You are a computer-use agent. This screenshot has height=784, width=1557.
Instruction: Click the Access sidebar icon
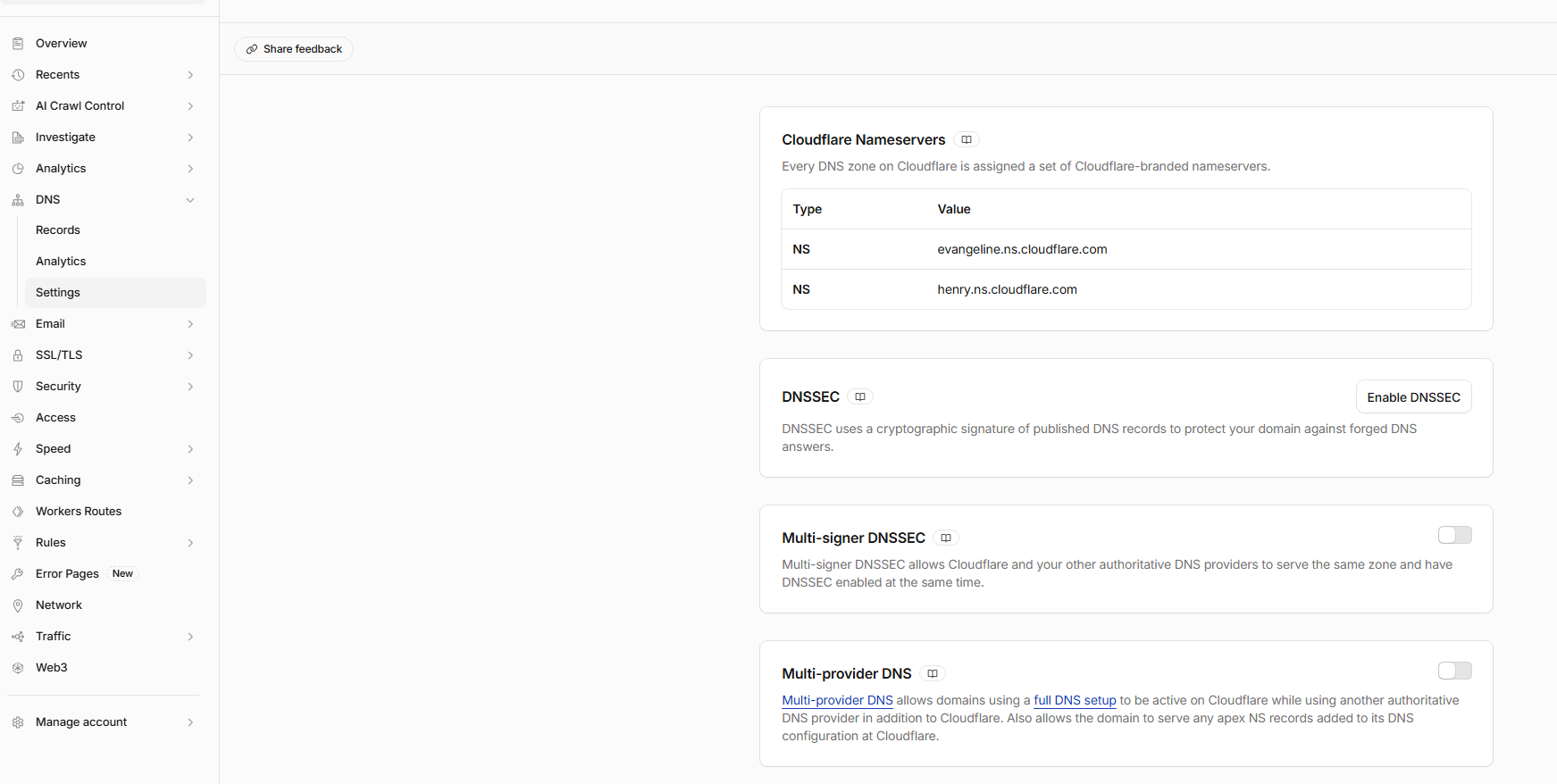tap(18, 418)
